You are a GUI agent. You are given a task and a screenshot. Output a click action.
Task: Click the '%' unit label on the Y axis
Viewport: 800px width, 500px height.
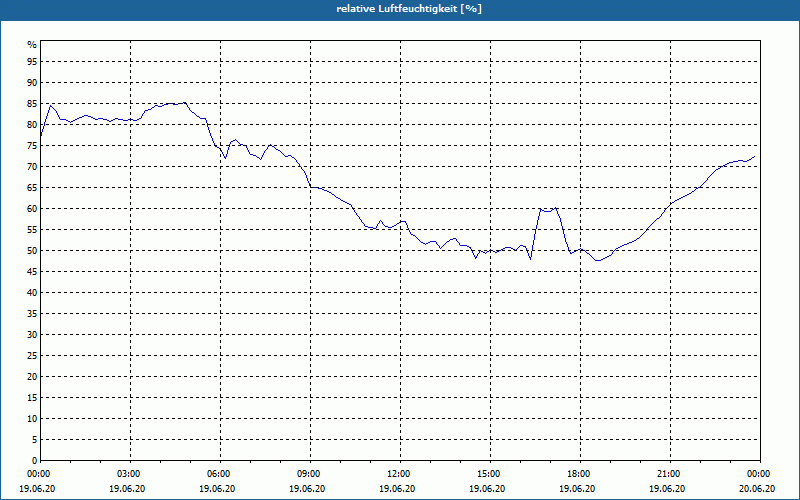point(32,45)
